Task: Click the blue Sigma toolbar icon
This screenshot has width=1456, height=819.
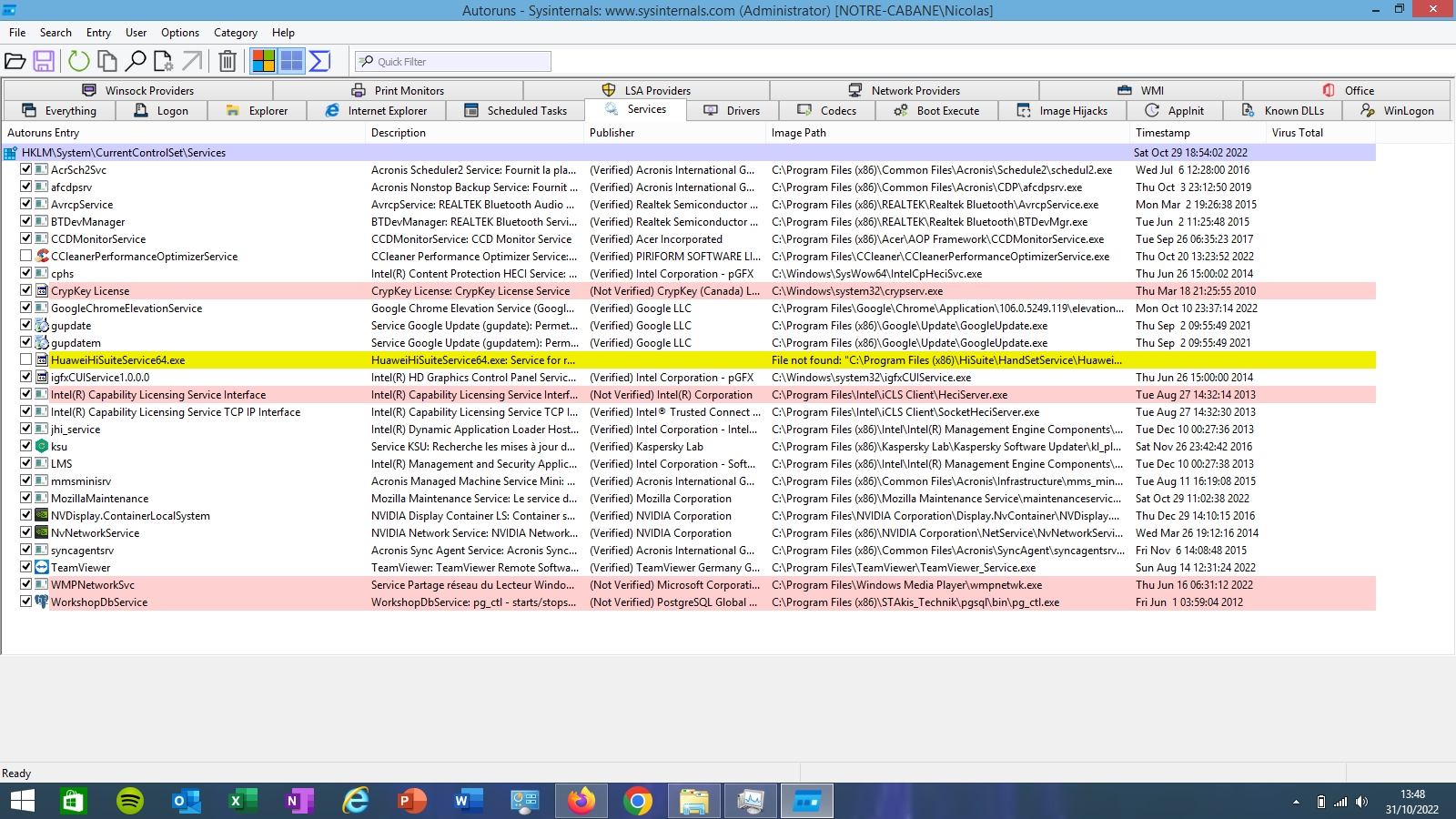Action: 319,61
